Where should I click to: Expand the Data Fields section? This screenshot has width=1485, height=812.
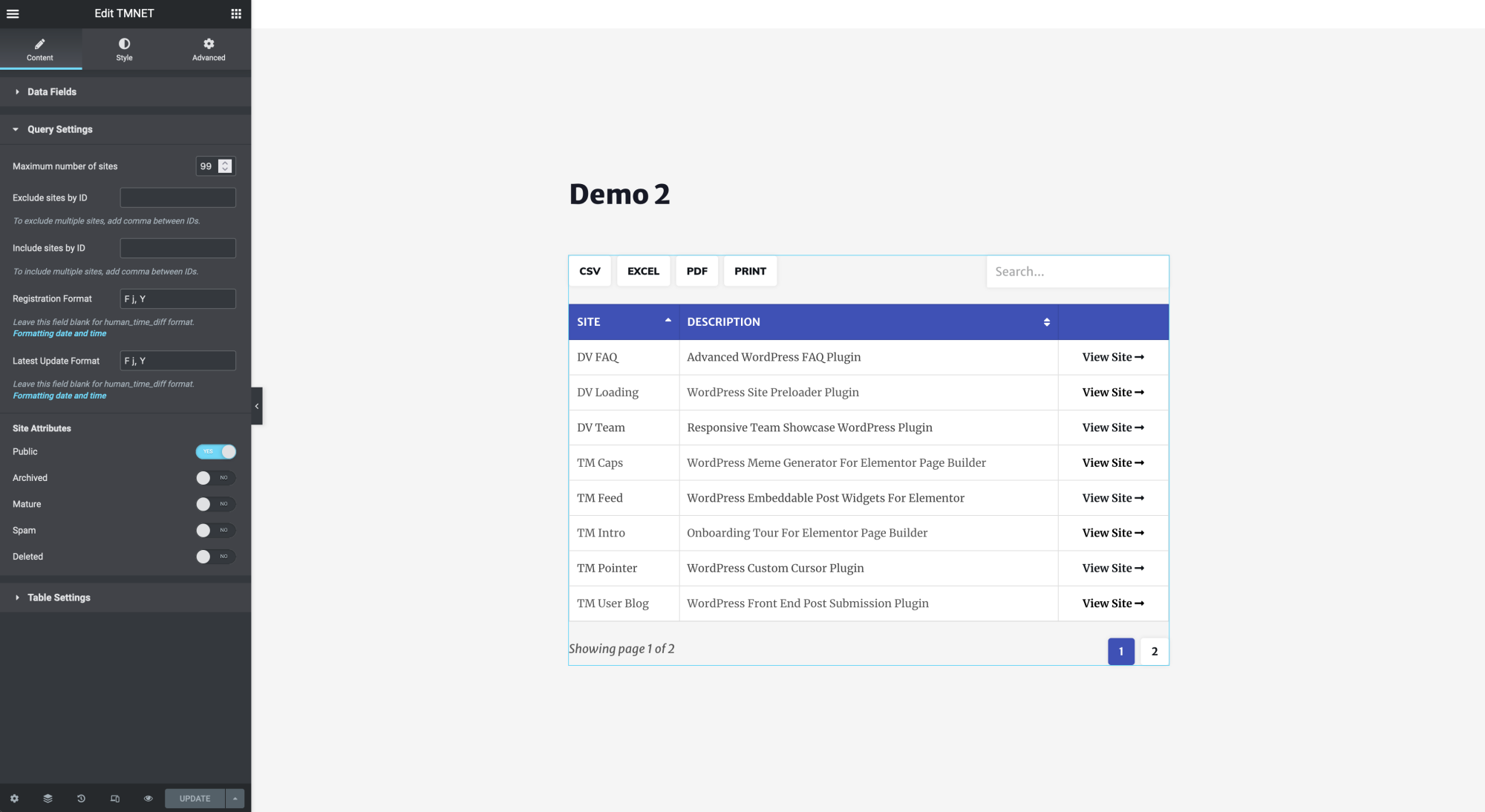click(x=51, y=91)
